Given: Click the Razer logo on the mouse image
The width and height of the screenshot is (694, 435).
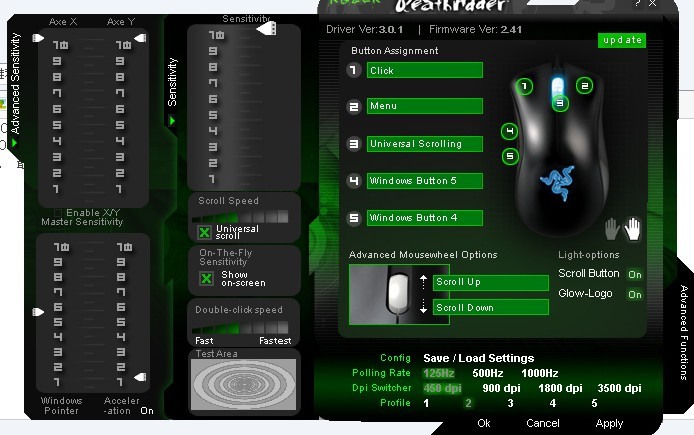Looking at the screenshot, I should coord(558,183).
